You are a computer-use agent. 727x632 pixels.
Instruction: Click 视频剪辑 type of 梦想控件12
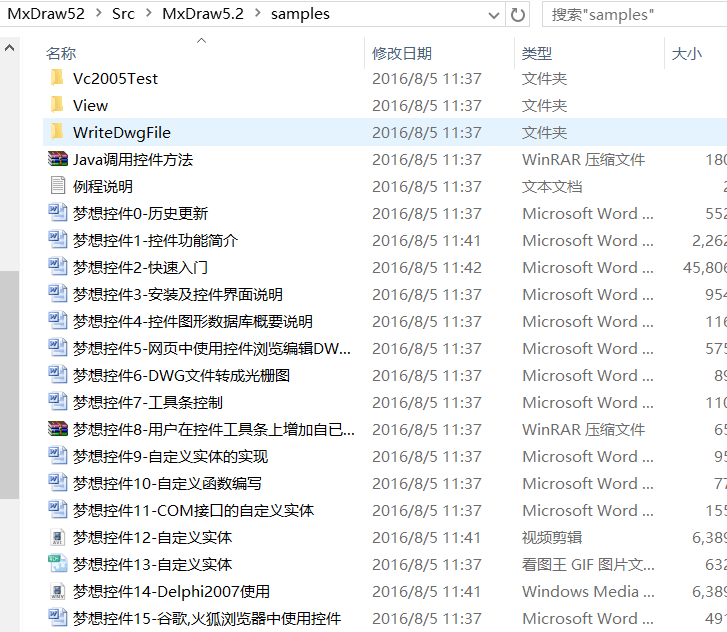552,537
